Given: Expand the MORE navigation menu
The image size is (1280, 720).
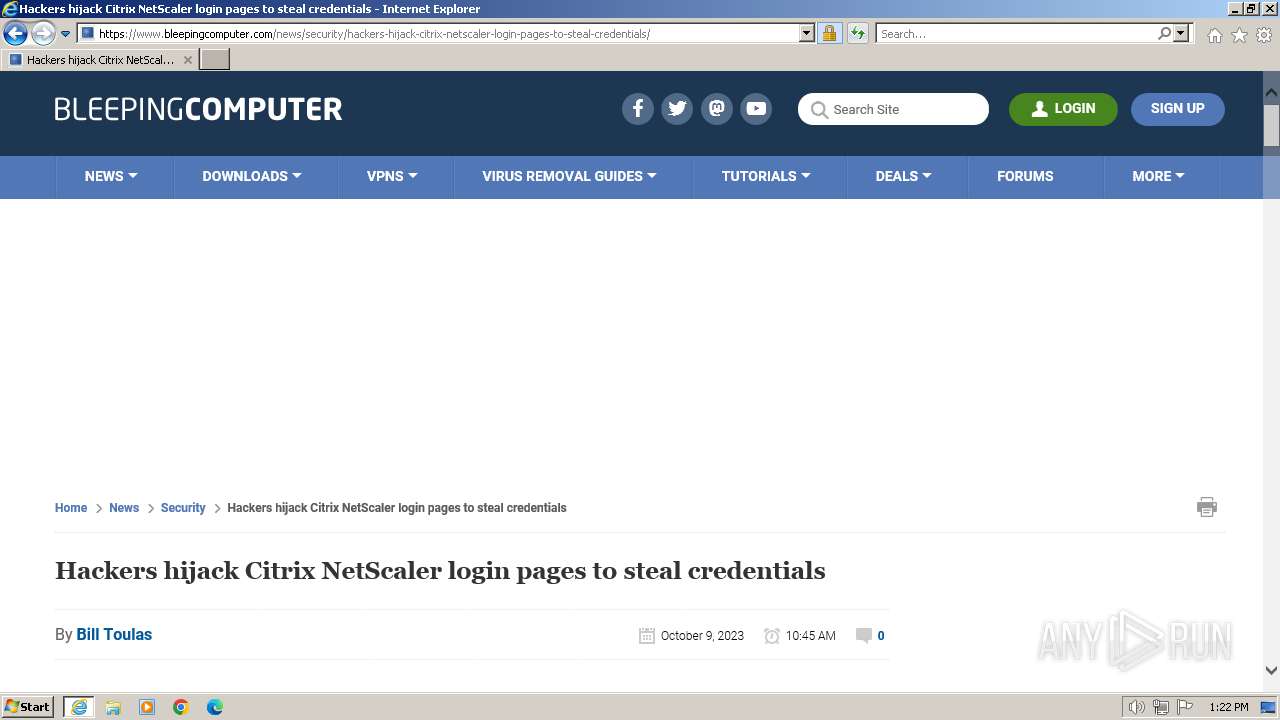Looking at the screenshot, I should (1158, 176).
